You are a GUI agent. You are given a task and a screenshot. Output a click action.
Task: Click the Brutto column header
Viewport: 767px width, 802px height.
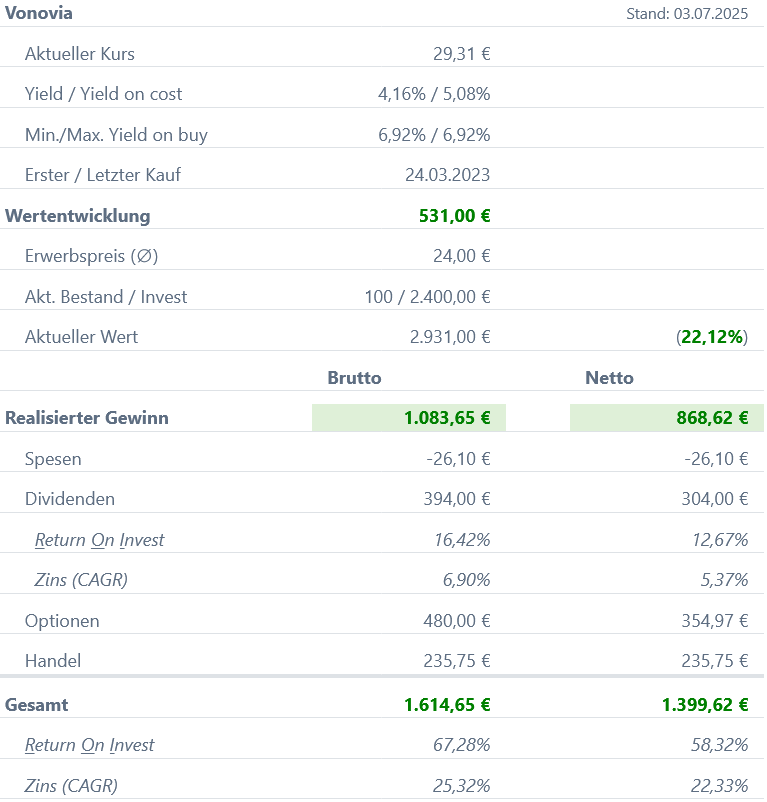click(354, 377)
